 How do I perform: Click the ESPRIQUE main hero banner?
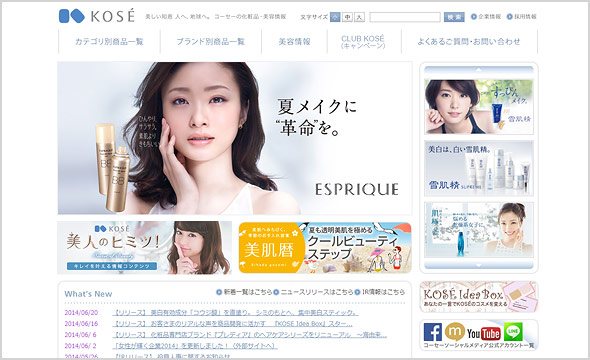[235, 138]
